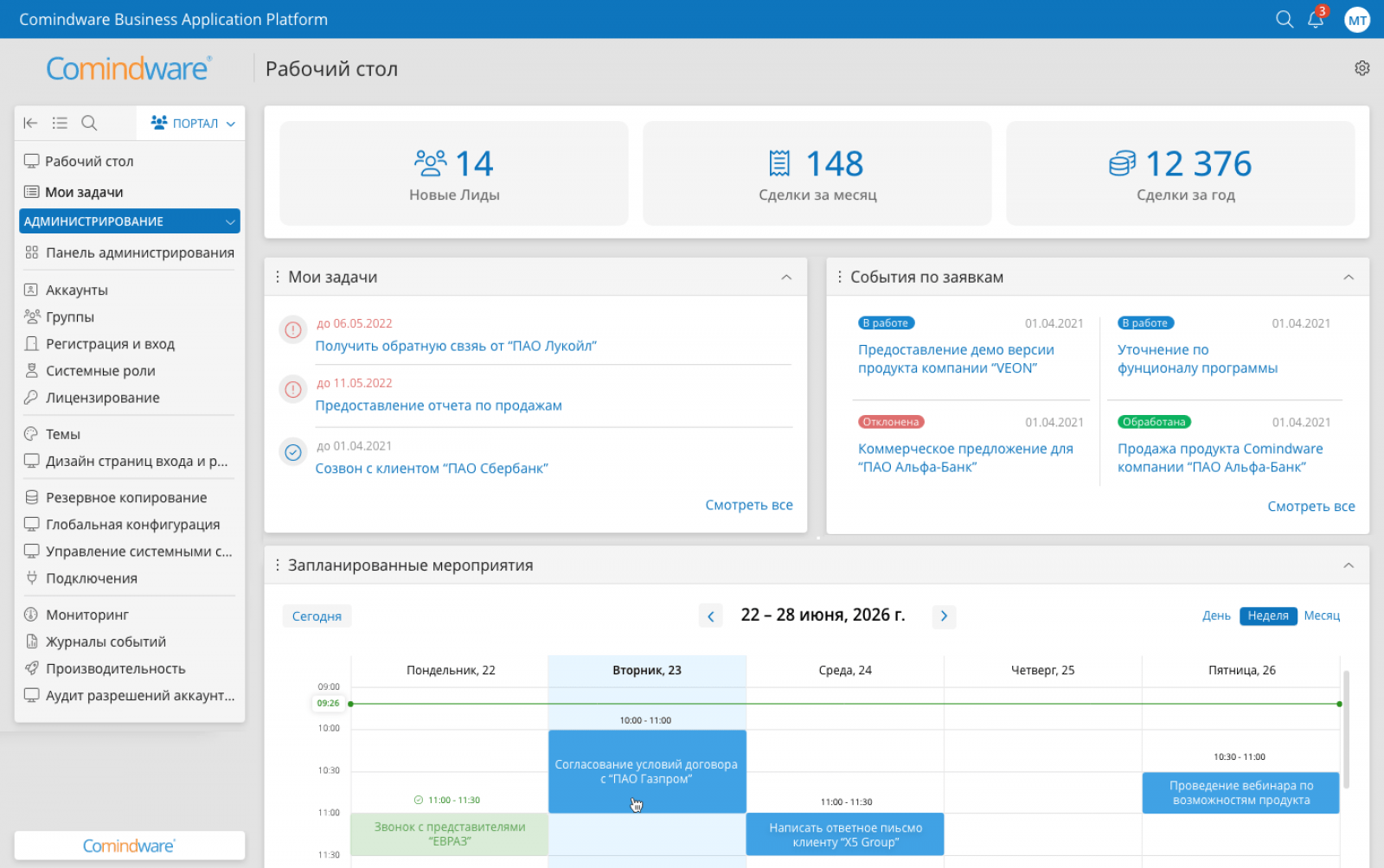Go to next week in calendar
The image size is (1384, 868).
pos(944,616)
